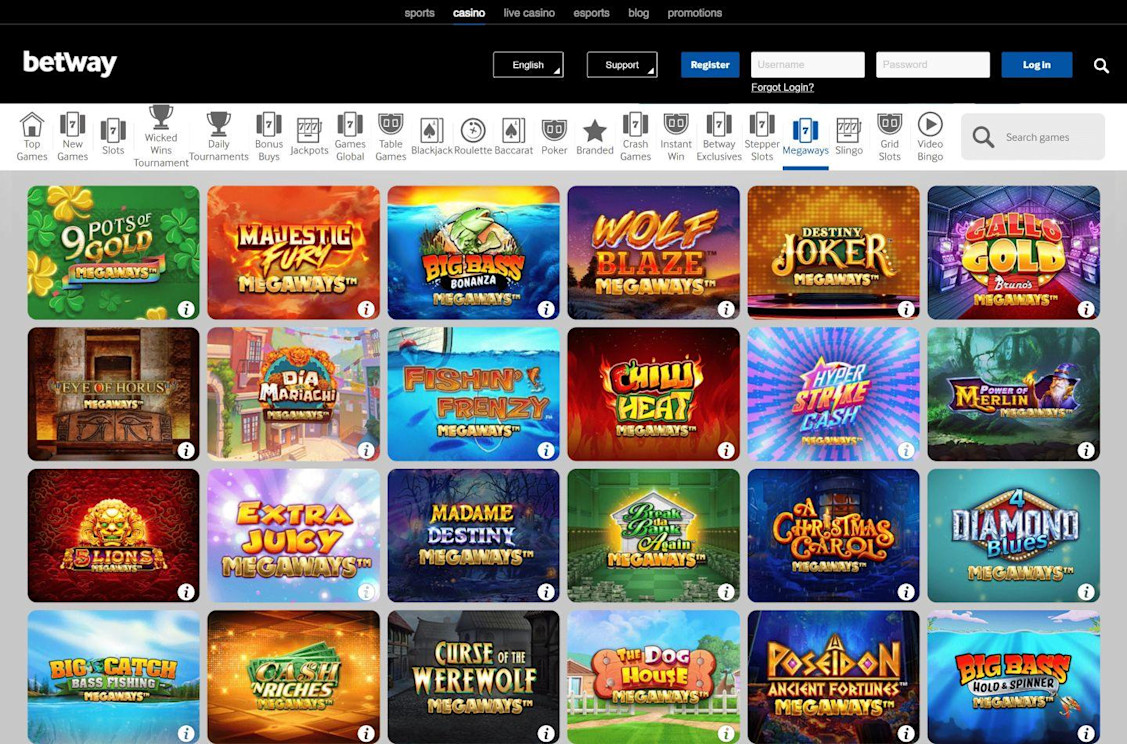
Task: Follow the Forgot Login? link
Action: pos(782,88)
